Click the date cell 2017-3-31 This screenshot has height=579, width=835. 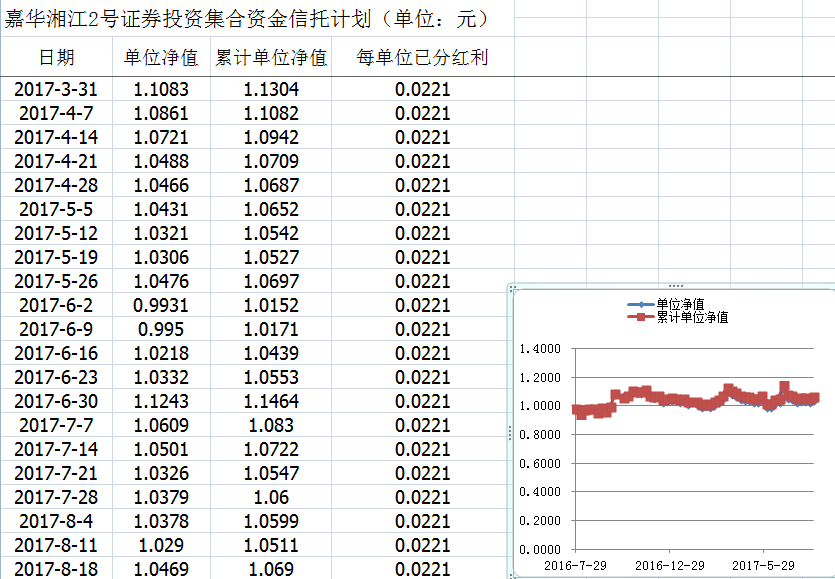(56, 89)
